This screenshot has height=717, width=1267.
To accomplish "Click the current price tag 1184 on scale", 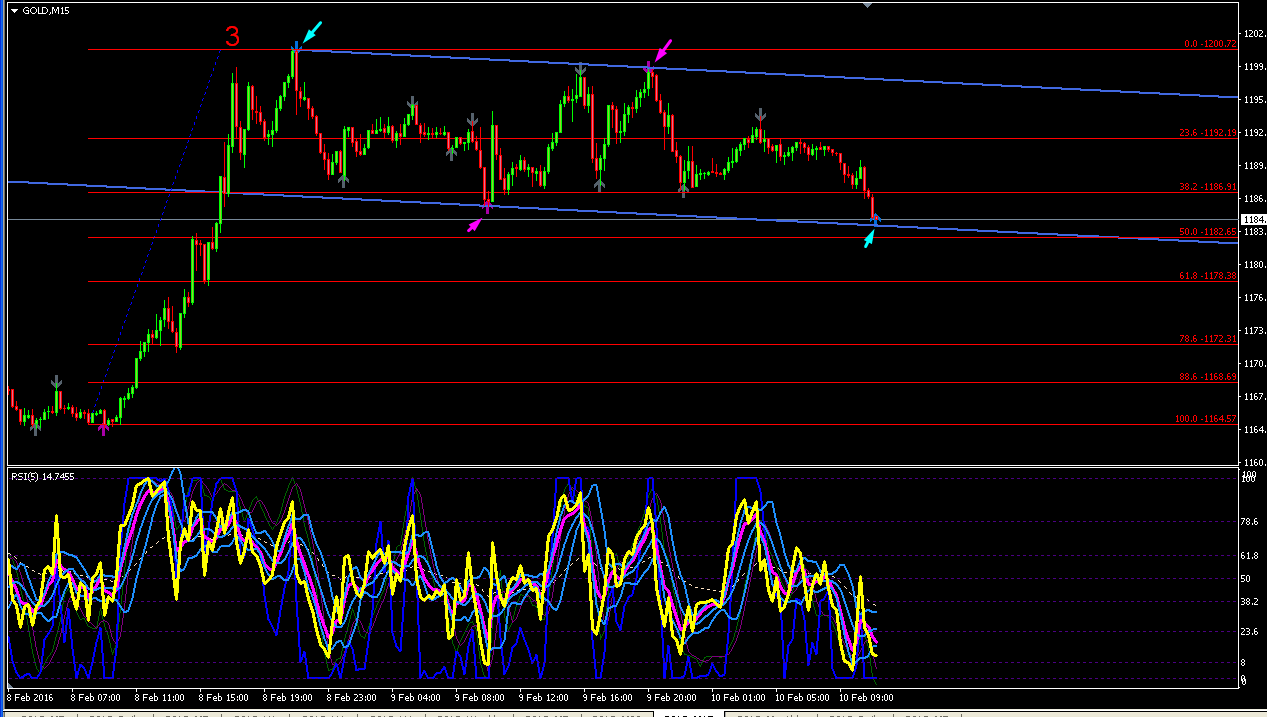I will pyautogui.click(x=1253, y=219).
